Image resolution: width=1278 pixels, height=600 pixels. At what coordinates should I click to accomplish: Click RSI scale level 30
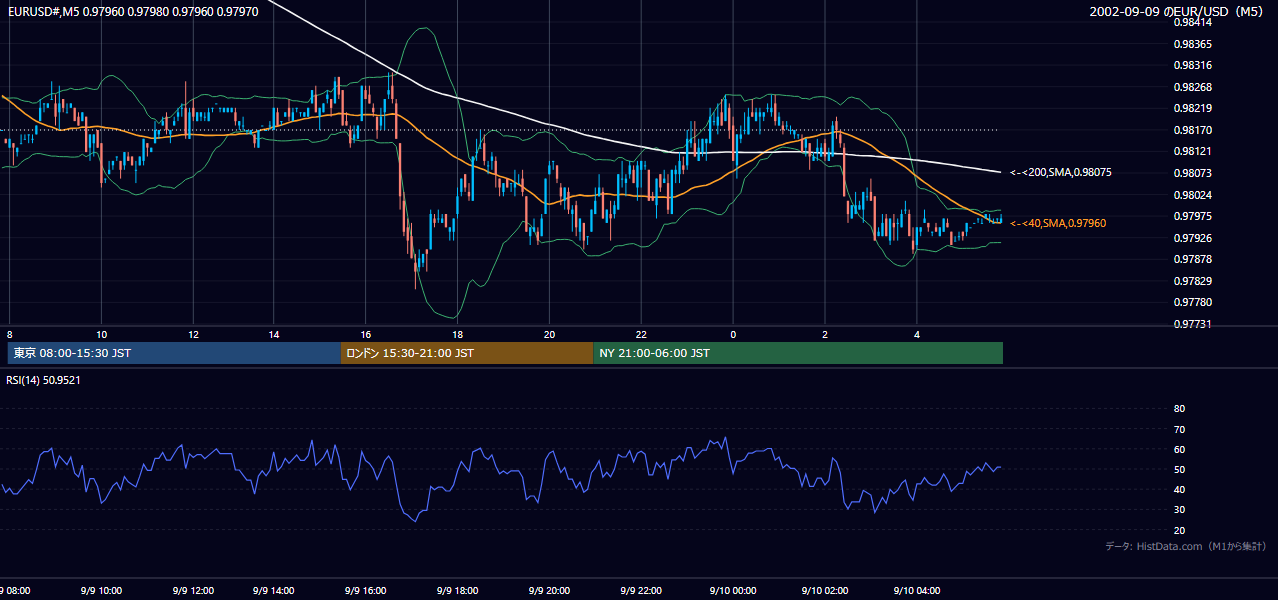click(1179, 510)
